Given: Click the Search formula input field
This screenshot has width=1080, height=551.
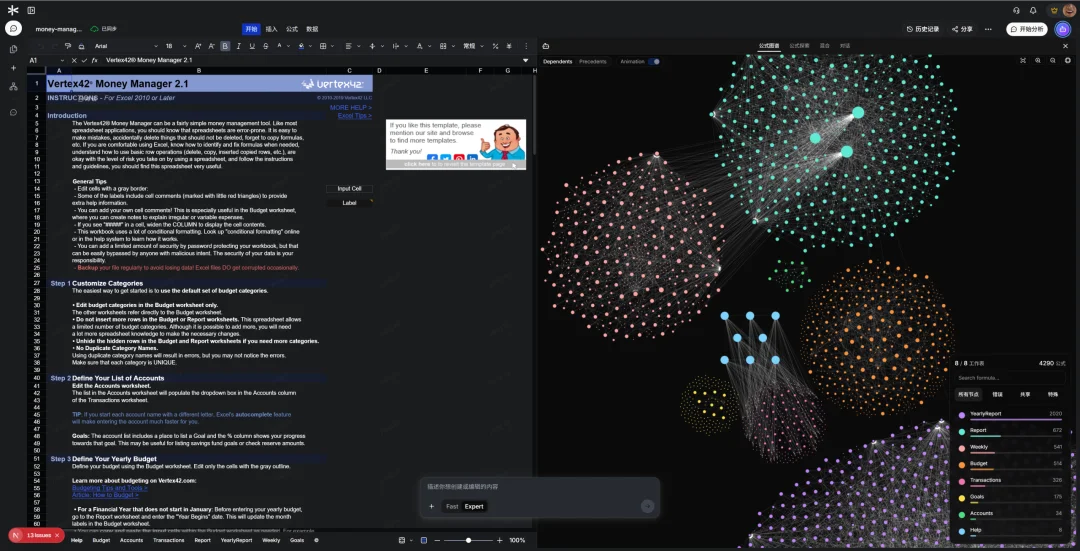Looking at the screenshot, I should pyautogui.click(x=1010, y=378).
